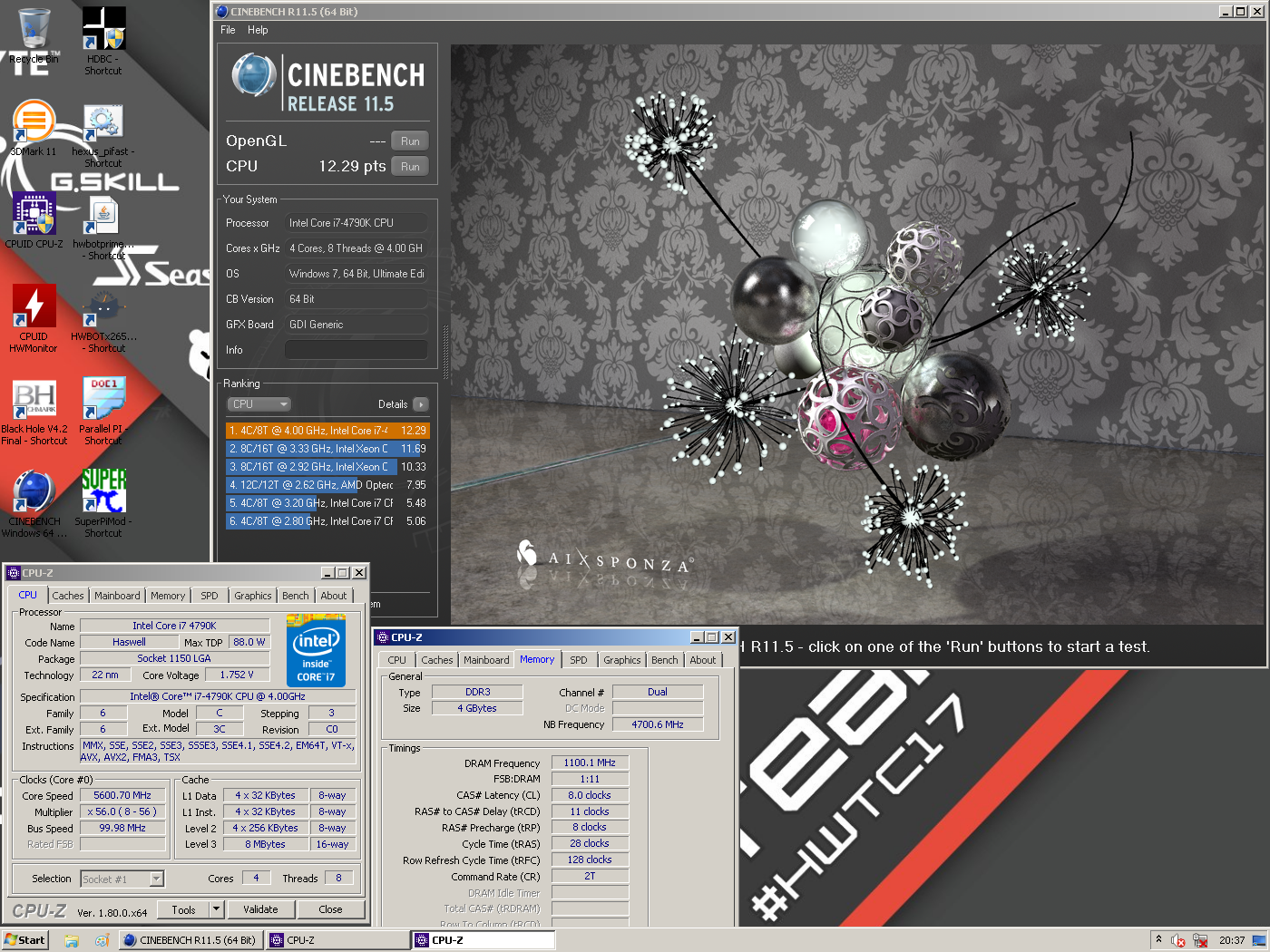
Task: Click the Tools button in CPU-Z
Action: tap(183, 909)
